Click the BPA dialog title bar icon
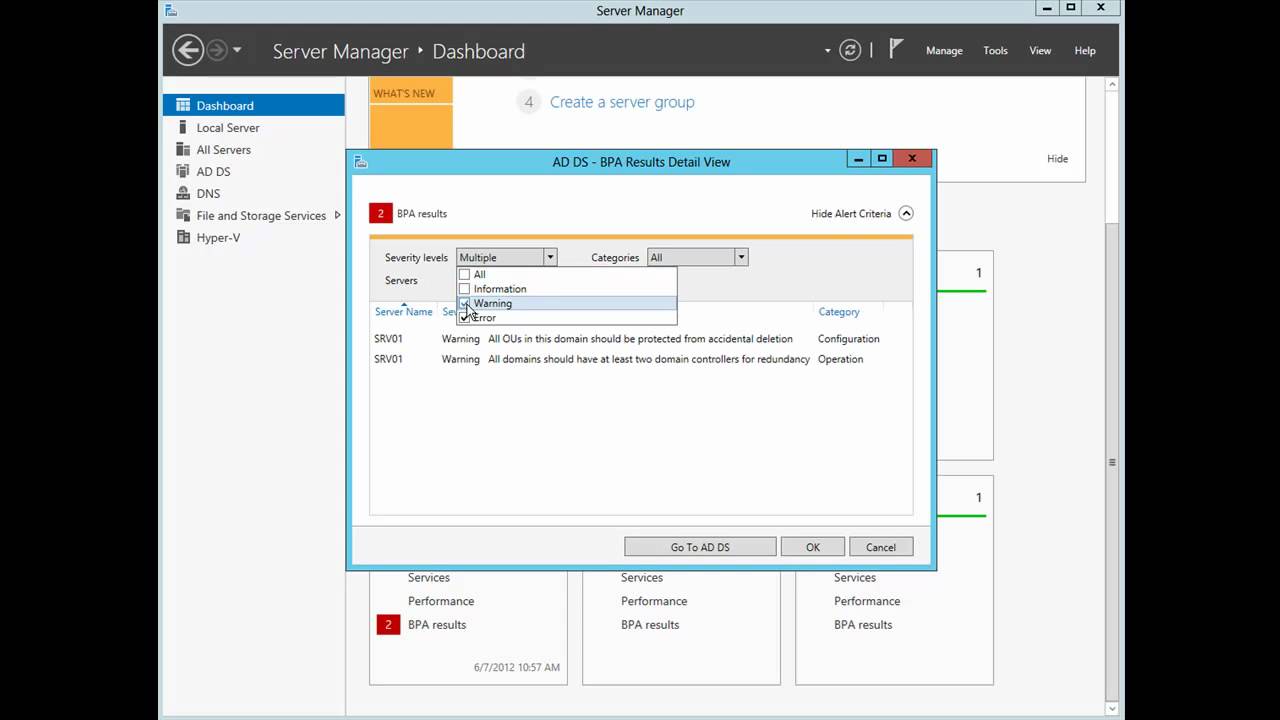The height and width of the screenshot is (720, 1280). tap(361, 162)
